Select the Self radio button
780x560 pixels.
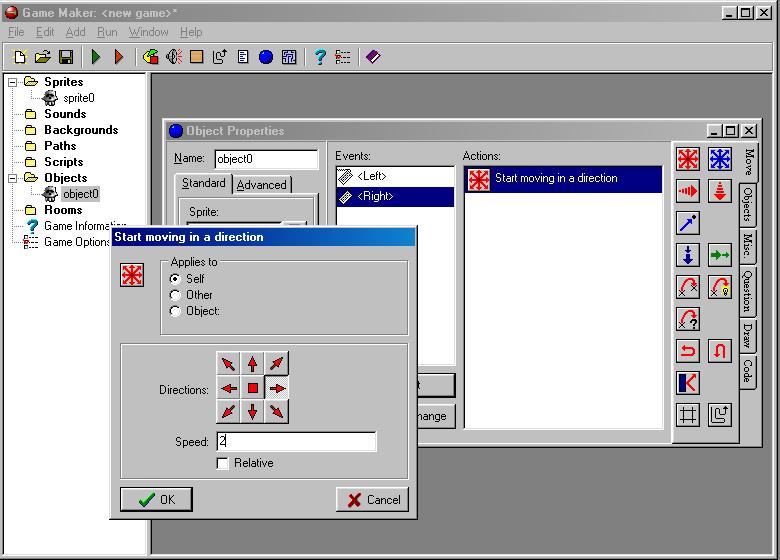(x=176, y=279)
